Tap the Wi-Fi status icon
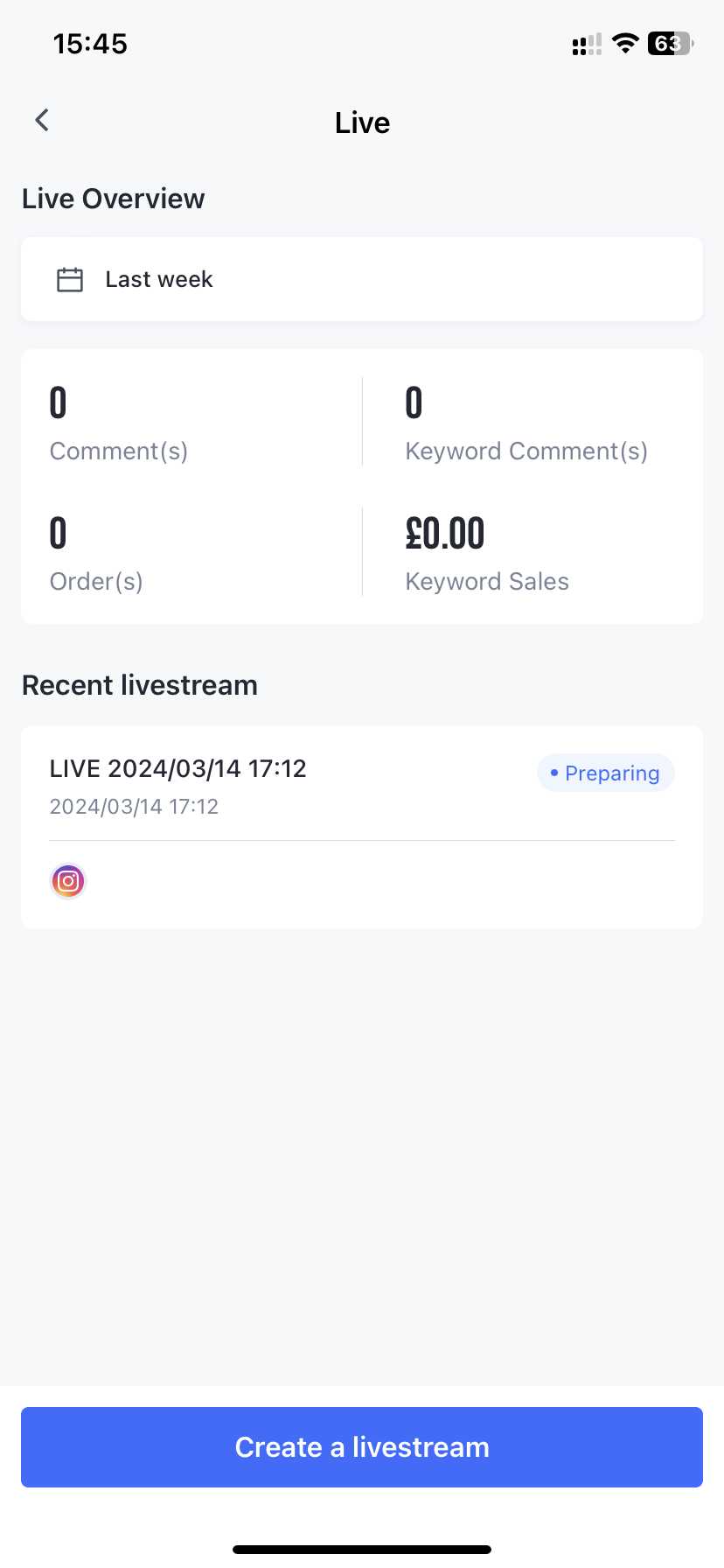The image size is (724, 1568). (625, 44)
